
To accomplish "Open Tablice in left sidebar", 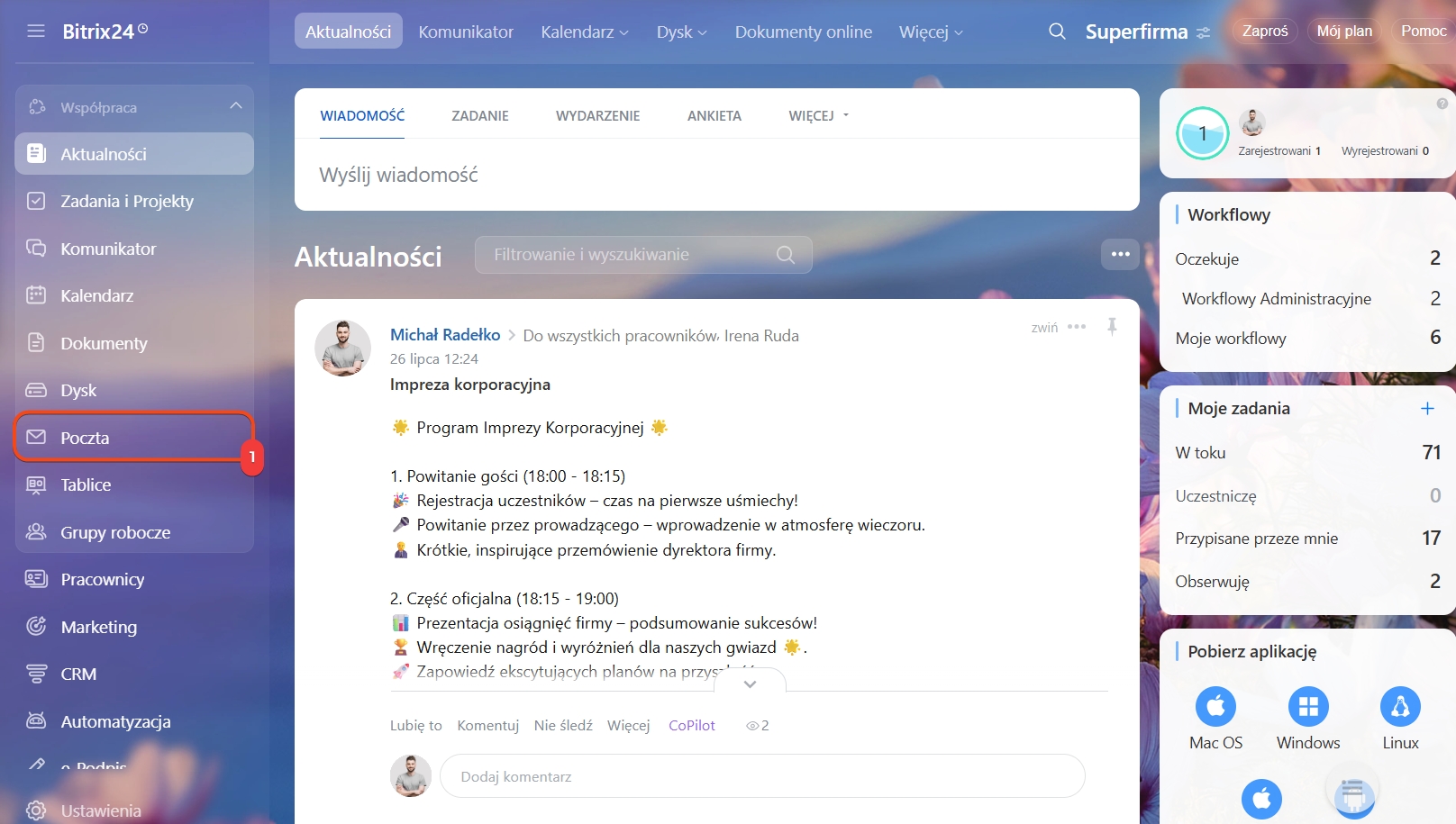I will pyautogui.click(x=134, y=484).
